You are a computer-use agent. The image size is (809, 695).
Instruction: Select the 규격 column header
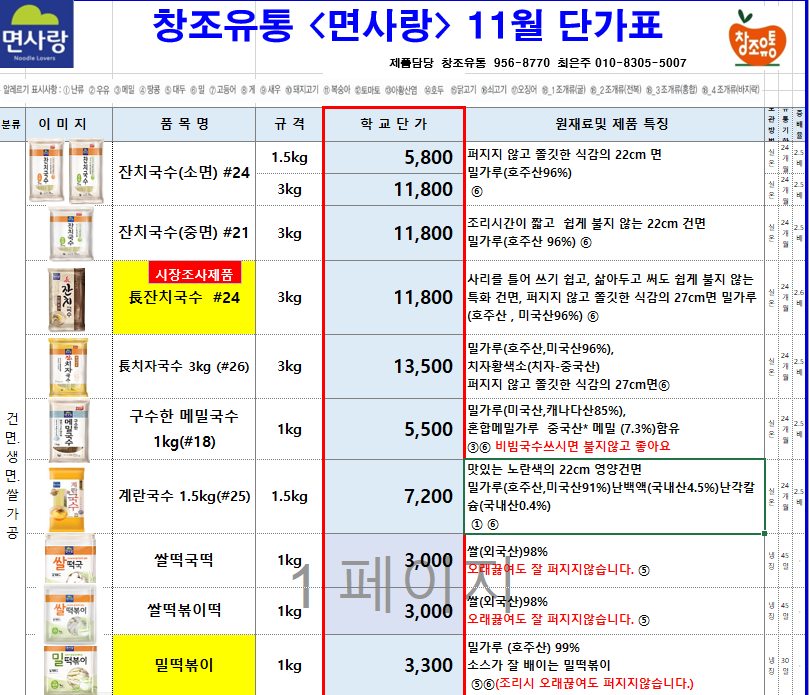pyautogui.click(x=289, y=124)
